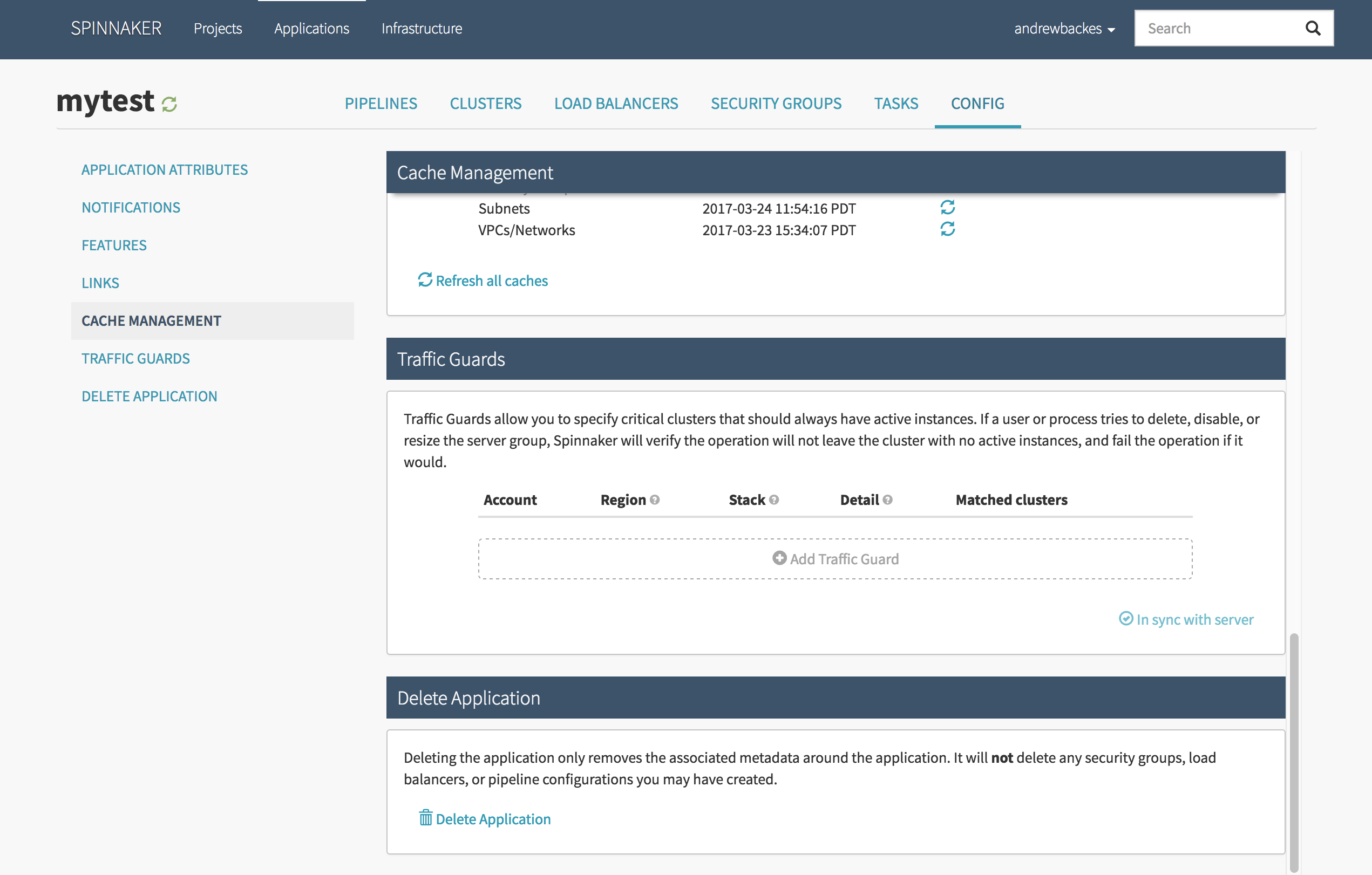The height and width of the screenshot is (875, 1372).
Task: Click the mytest application refresh icon
Action: tap(169, 104)
